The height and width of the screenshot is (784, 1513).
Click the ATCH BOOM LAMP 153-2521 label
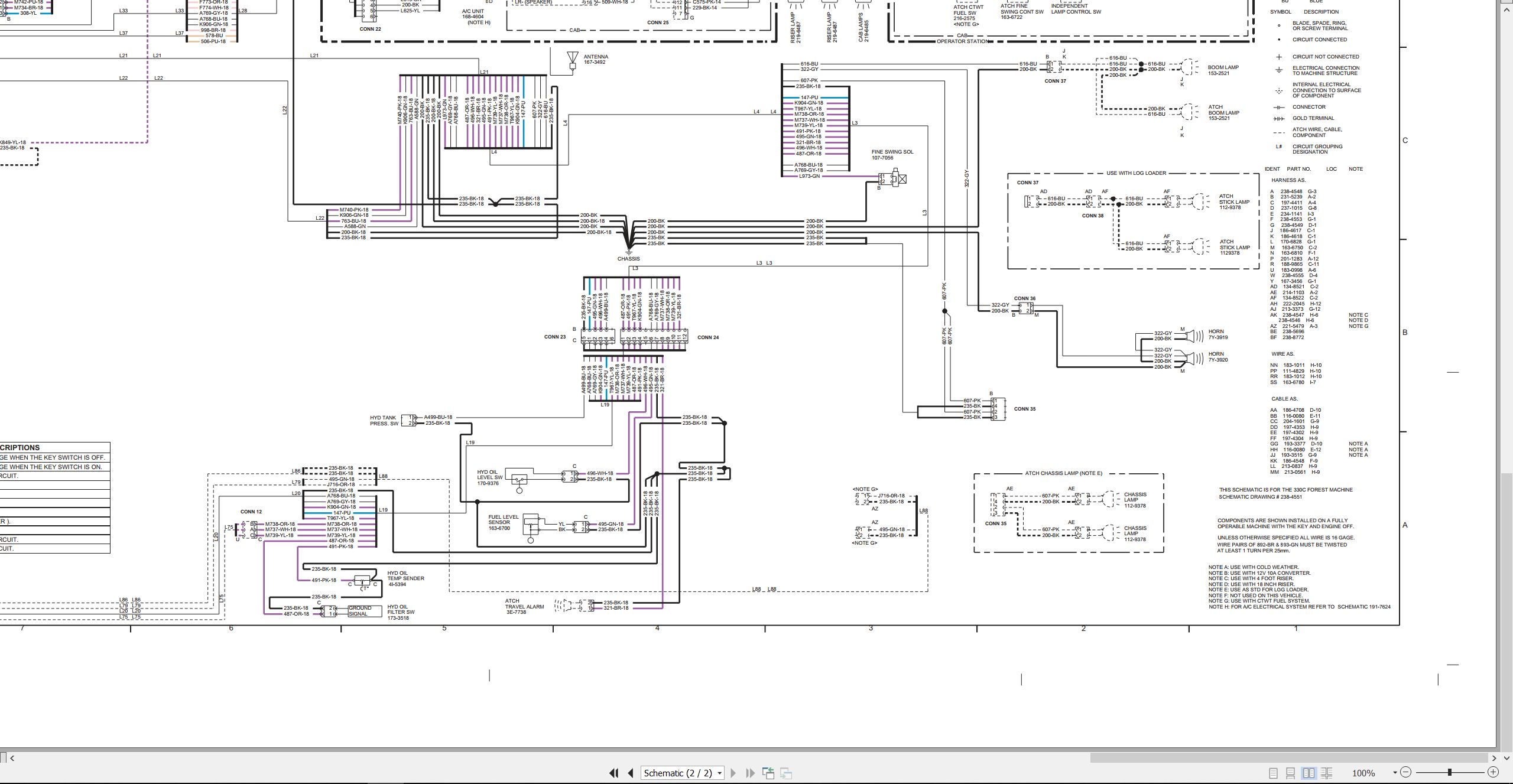(1223, 113)
